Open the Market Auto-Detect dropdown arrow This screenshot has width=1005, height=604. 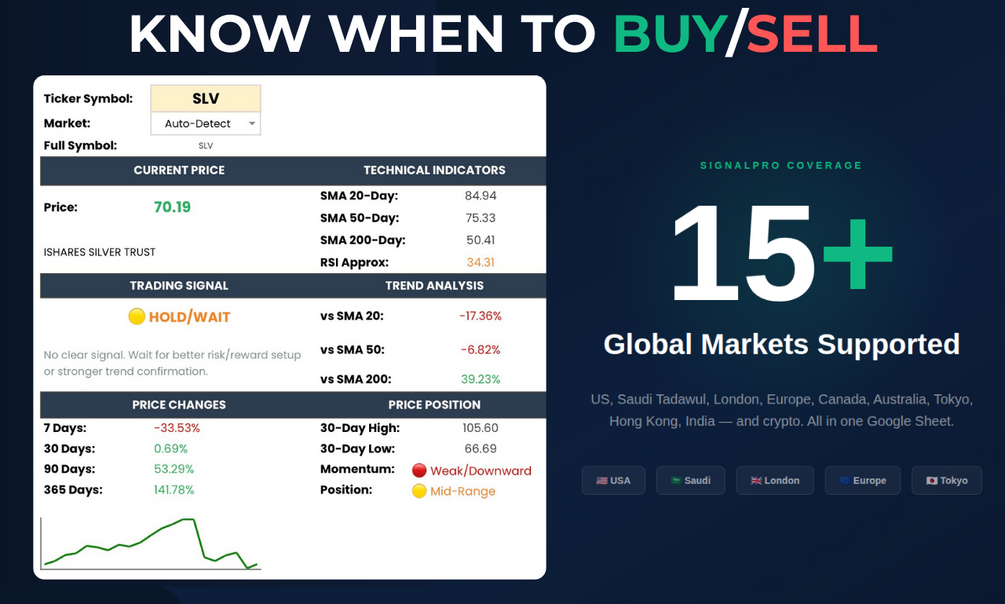252,124
